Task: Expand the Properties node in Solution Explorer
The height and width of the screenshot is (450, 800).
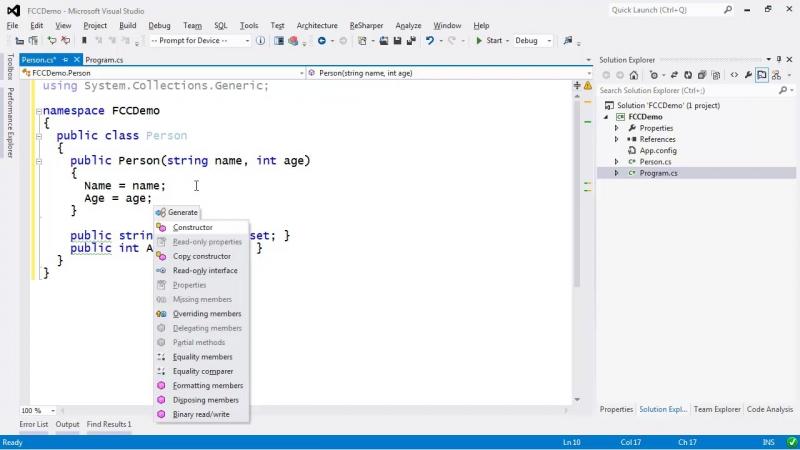Action: [616, 128]
